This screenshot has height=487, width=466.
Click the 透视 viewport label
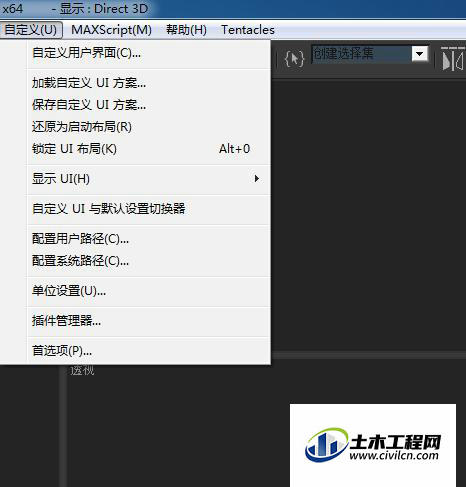coord(82,371)
